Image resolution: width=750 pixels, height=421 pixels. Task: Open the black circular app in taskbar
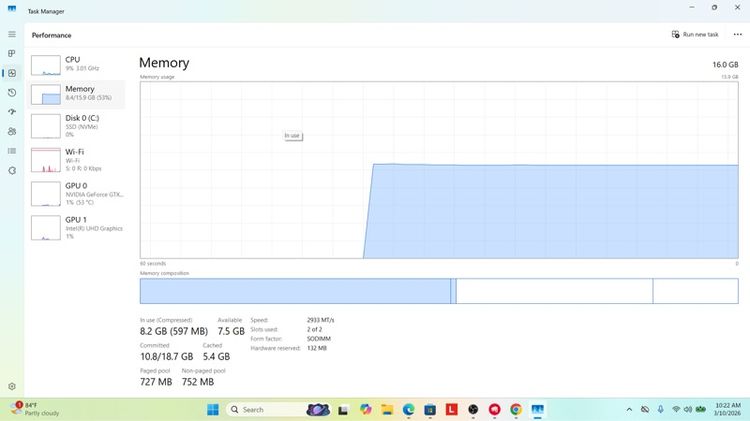(x=473, y=410)
